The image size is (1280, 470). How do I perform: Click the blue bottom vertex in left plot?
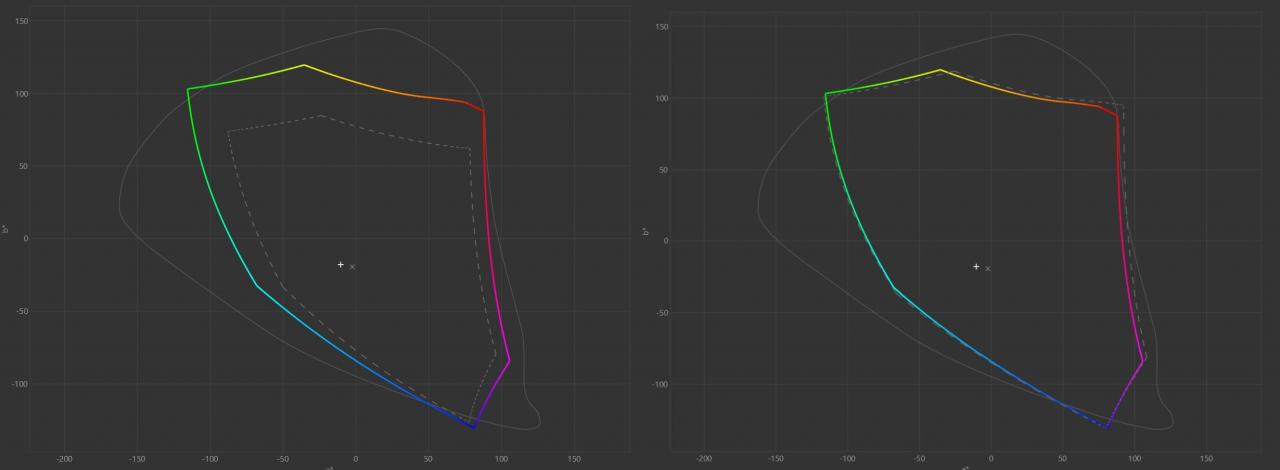pyautogui.click(x=473, y=428)
